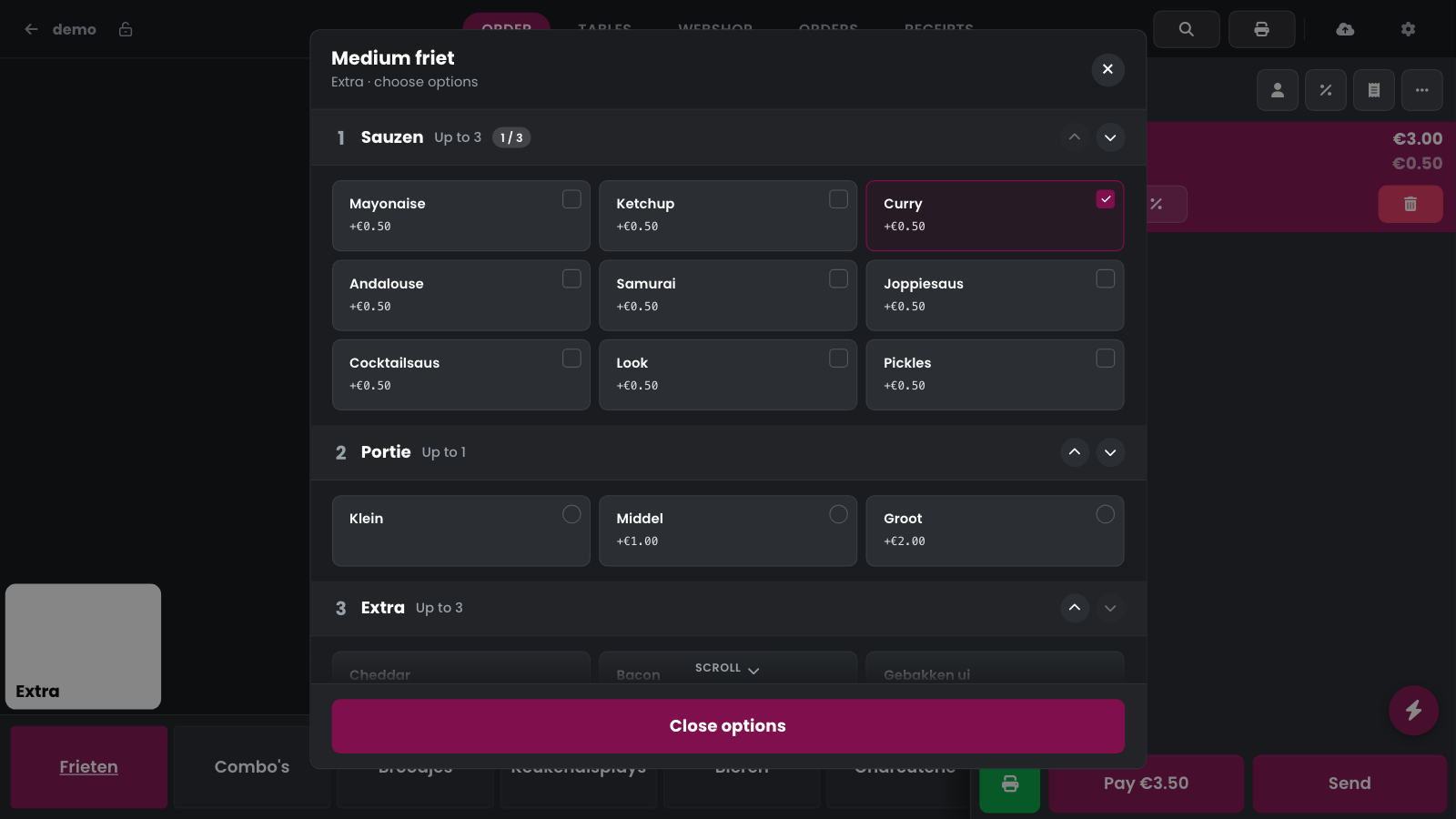The image size is (1456, 819).
Task: Click the Send button
Action: click(x=1350, y=784)
